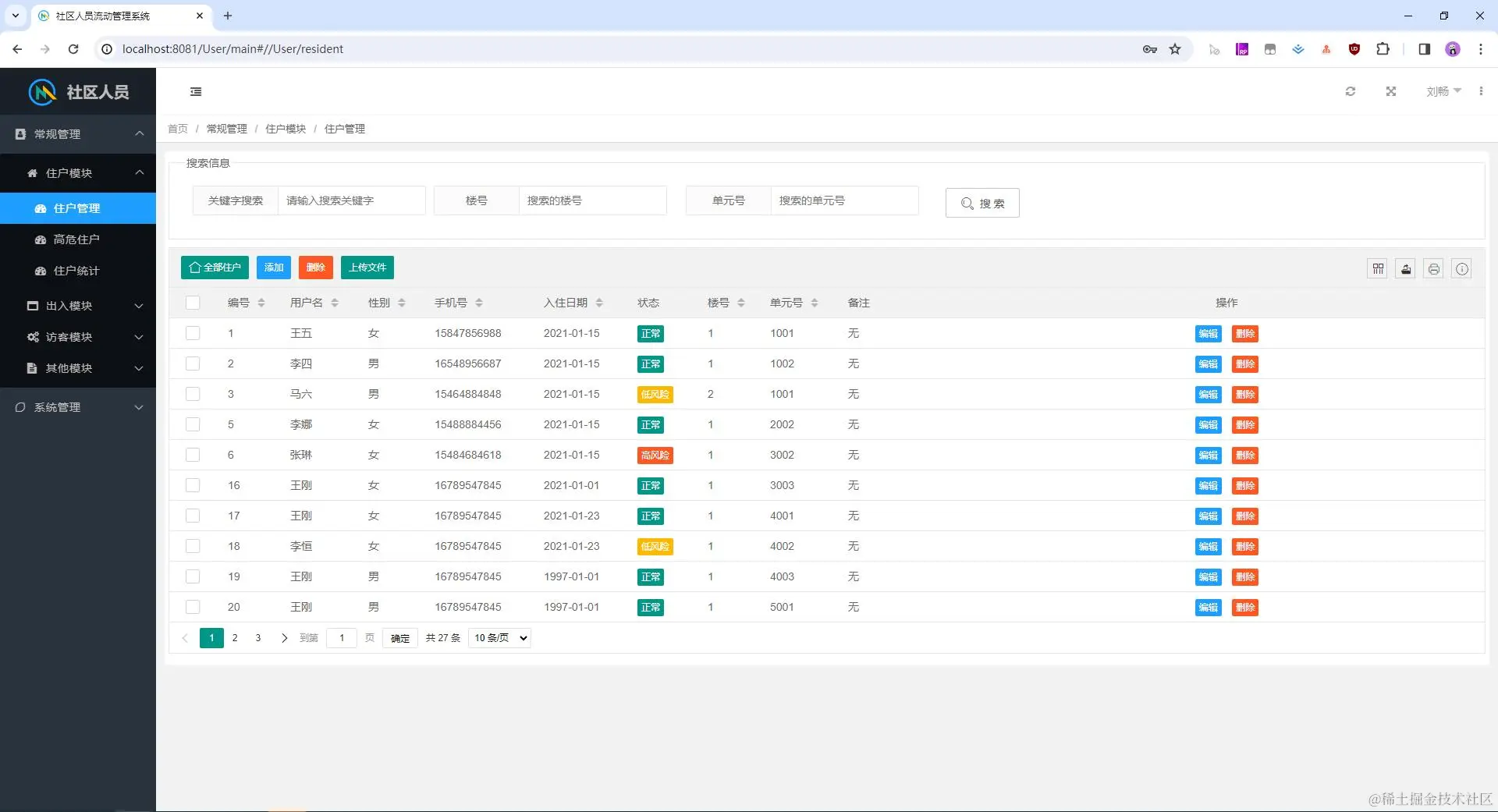Sort by 手机号 column arrows
This screenshot has width=1498, height=812.
(x=479, y=303)
